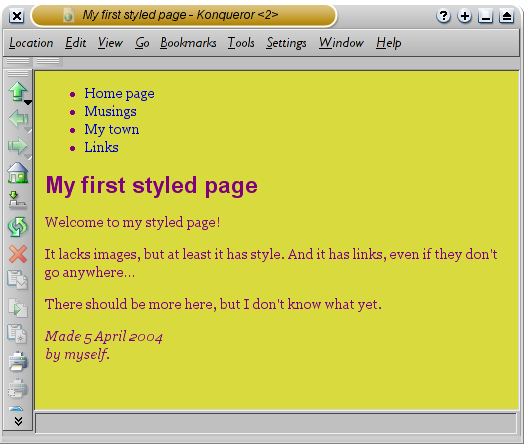Follow the My town link
The width and height of the screenshot is (524, 444).
point(112,129)
